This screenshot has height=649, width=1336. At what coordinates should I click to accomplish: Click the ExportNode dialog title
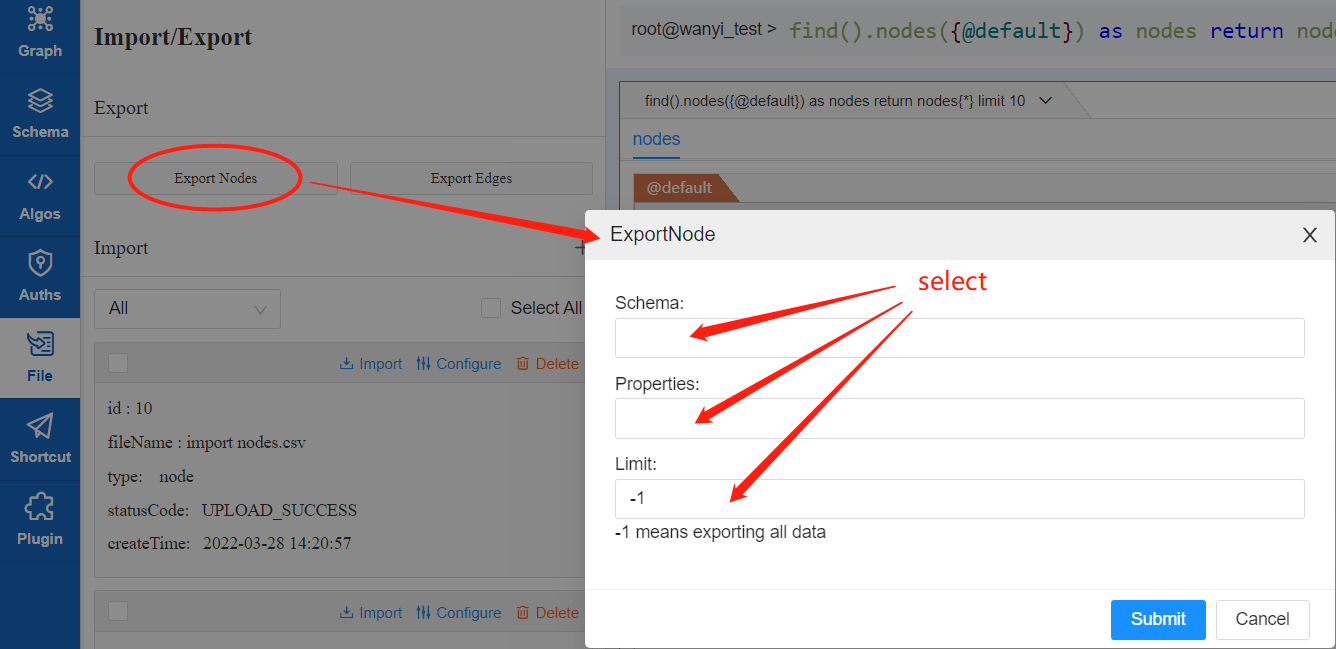click(x=663, y=235)
